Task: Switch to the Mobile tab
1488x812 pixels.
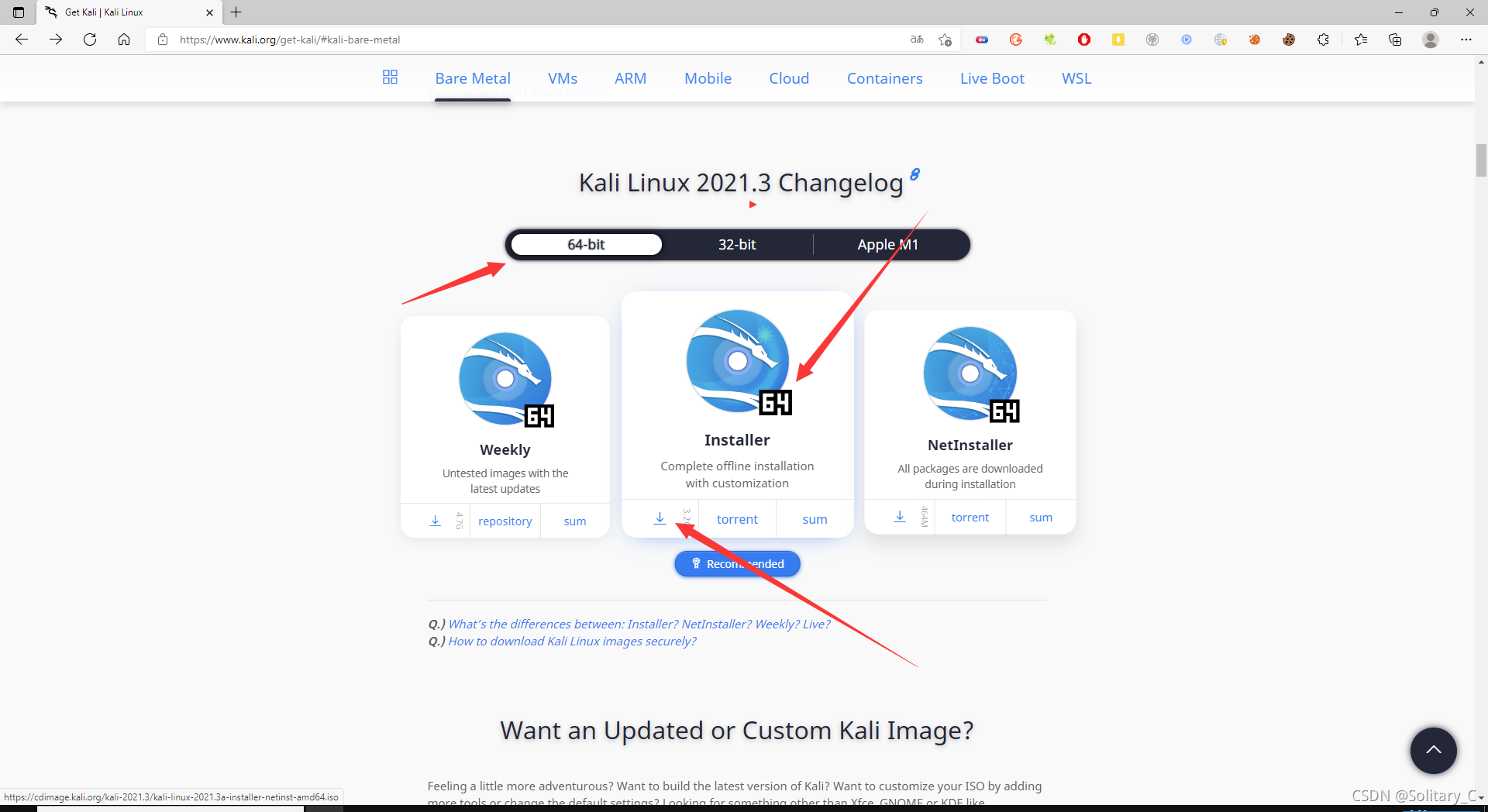Action: [x=708, y=78]
